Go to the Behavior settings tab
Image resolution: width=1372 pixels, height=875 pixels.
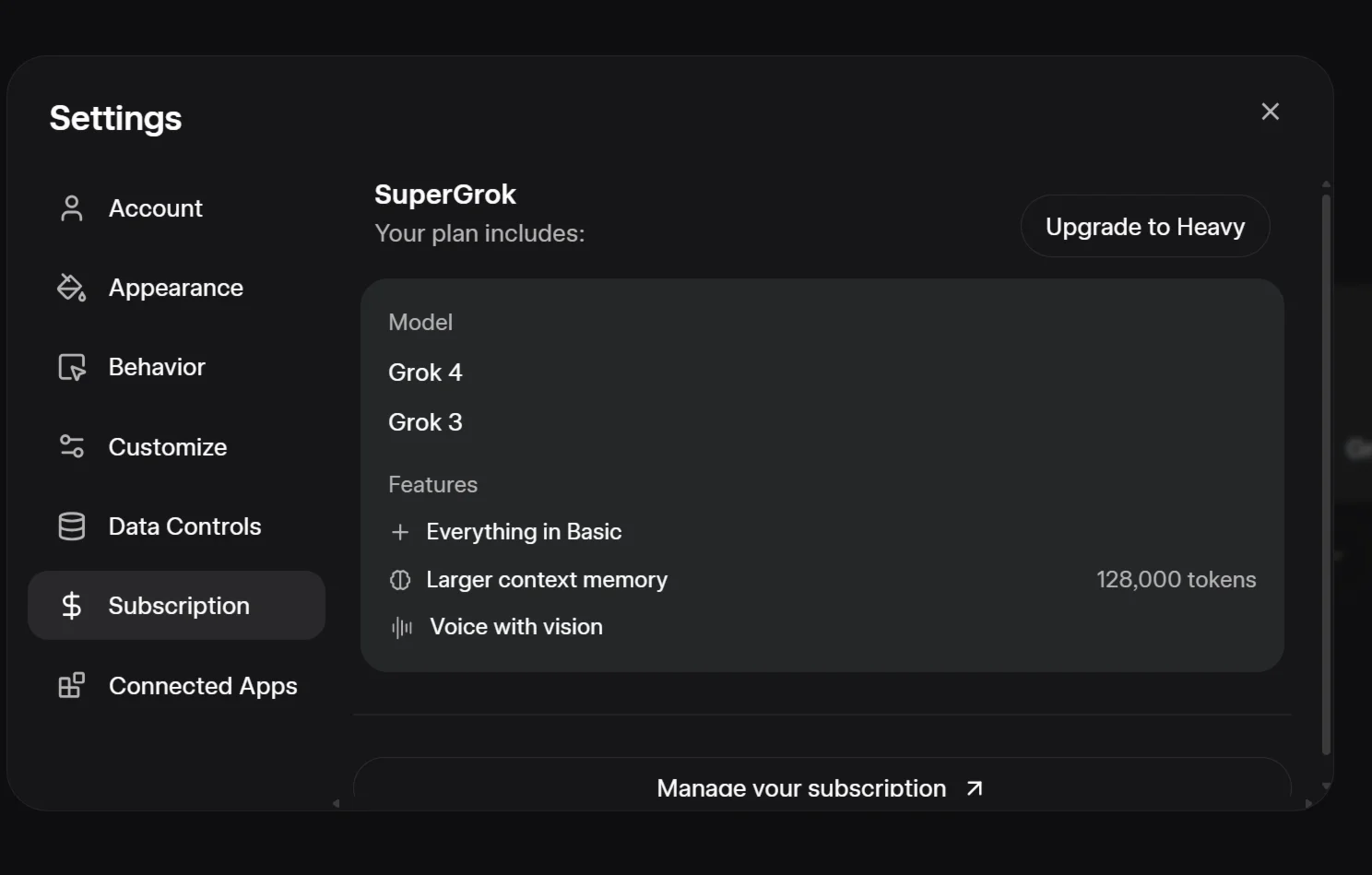(x=157, y=367)
